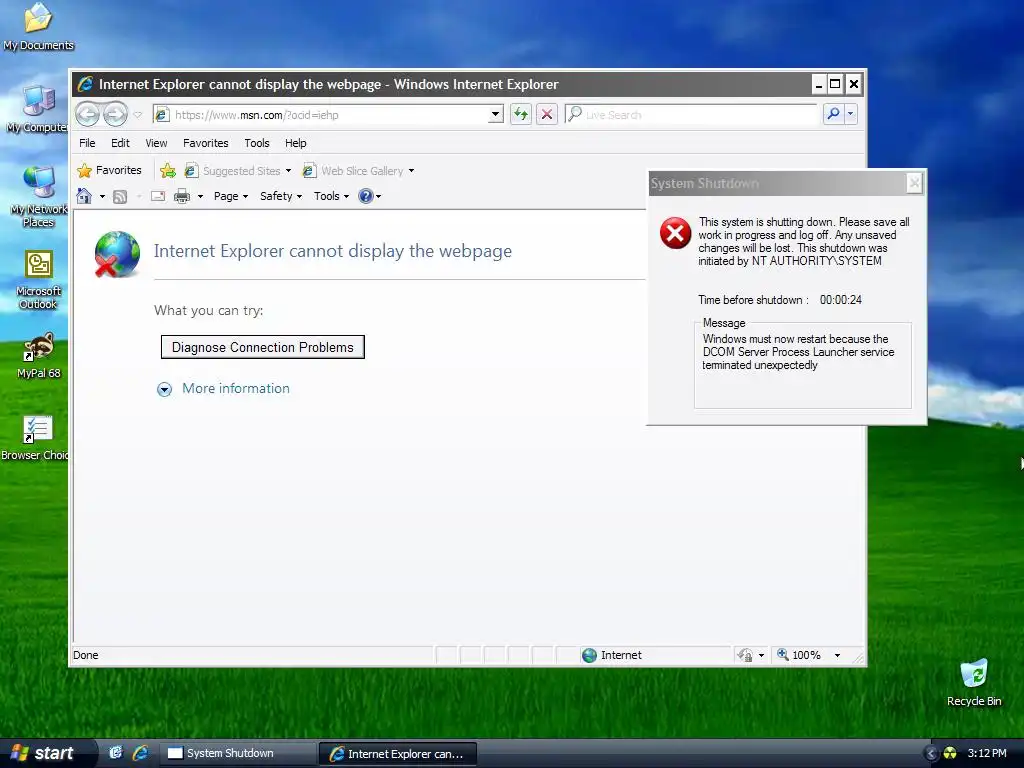The height and width of the screenshot is (768, 1024).
Task: Click the msn.com address bar
Action: [328, 115]
